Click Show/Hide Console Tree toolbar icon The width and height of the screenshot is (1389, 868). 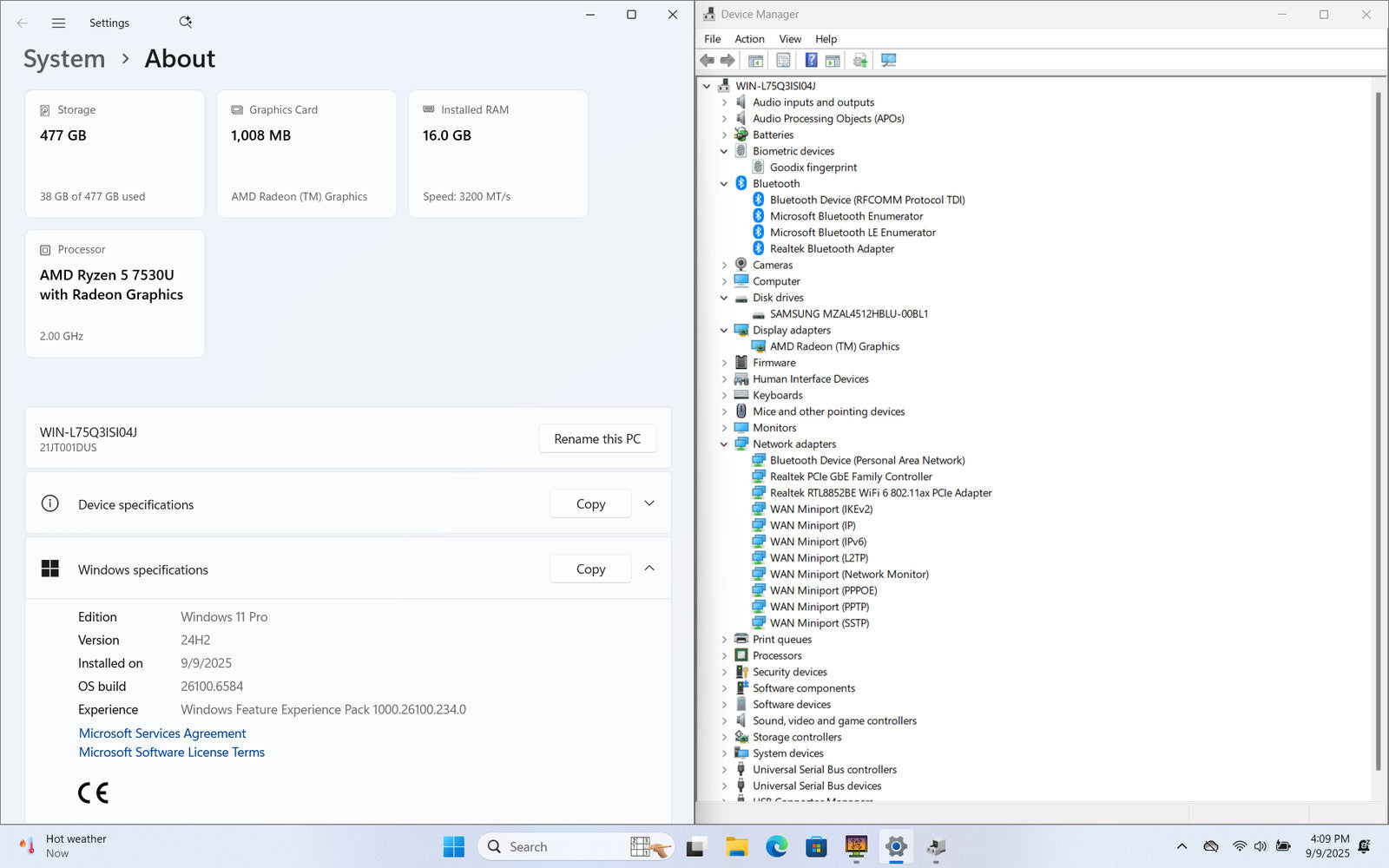coord(755,60)
